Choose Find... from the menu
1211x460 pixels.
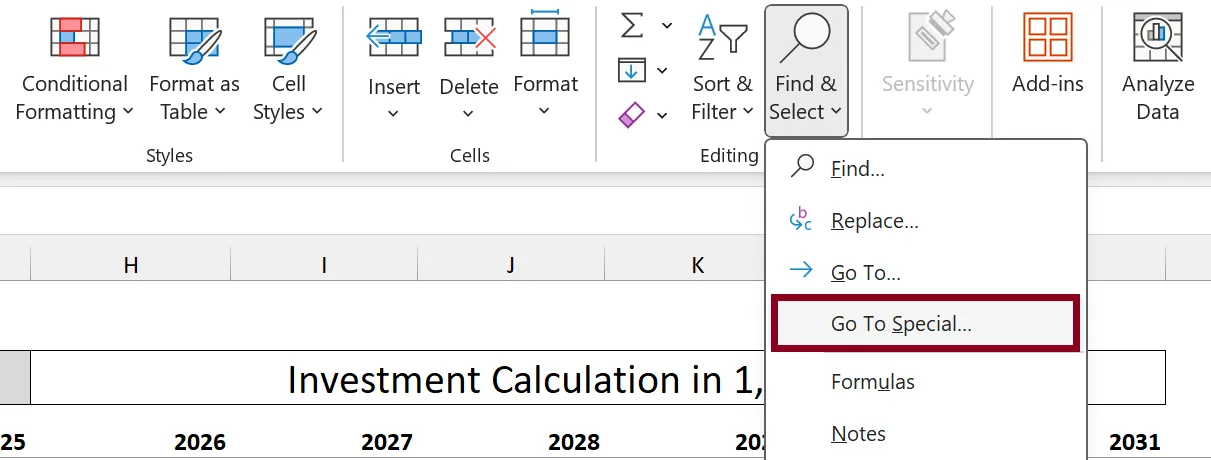(x=926, y=169)
